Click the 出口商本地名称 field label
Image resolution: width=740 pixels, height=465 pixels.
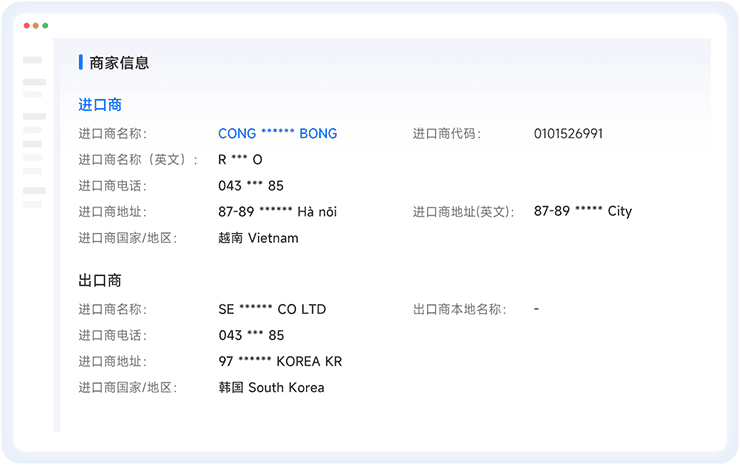pos(459,309)
